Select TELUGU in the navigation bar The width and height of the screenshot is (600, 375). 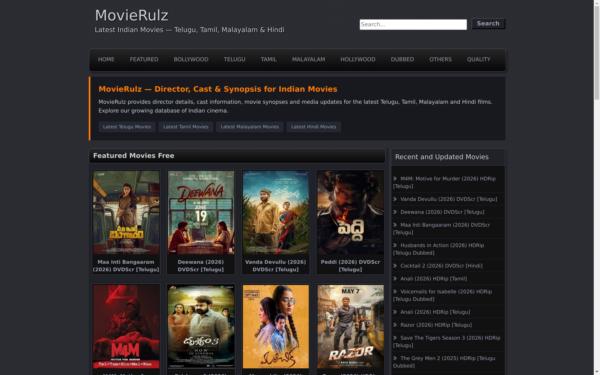(x=235, y=59)
